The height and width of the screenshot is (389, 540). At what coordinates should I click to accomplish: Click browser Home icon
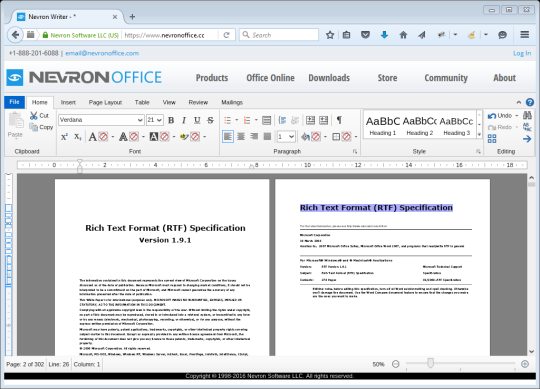403,35
